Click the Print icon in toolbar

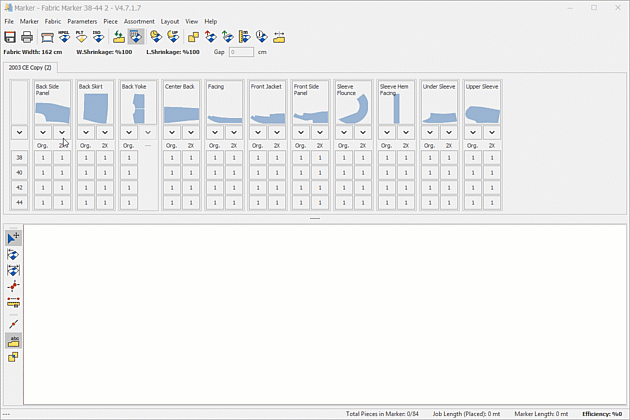click(28, 37)
